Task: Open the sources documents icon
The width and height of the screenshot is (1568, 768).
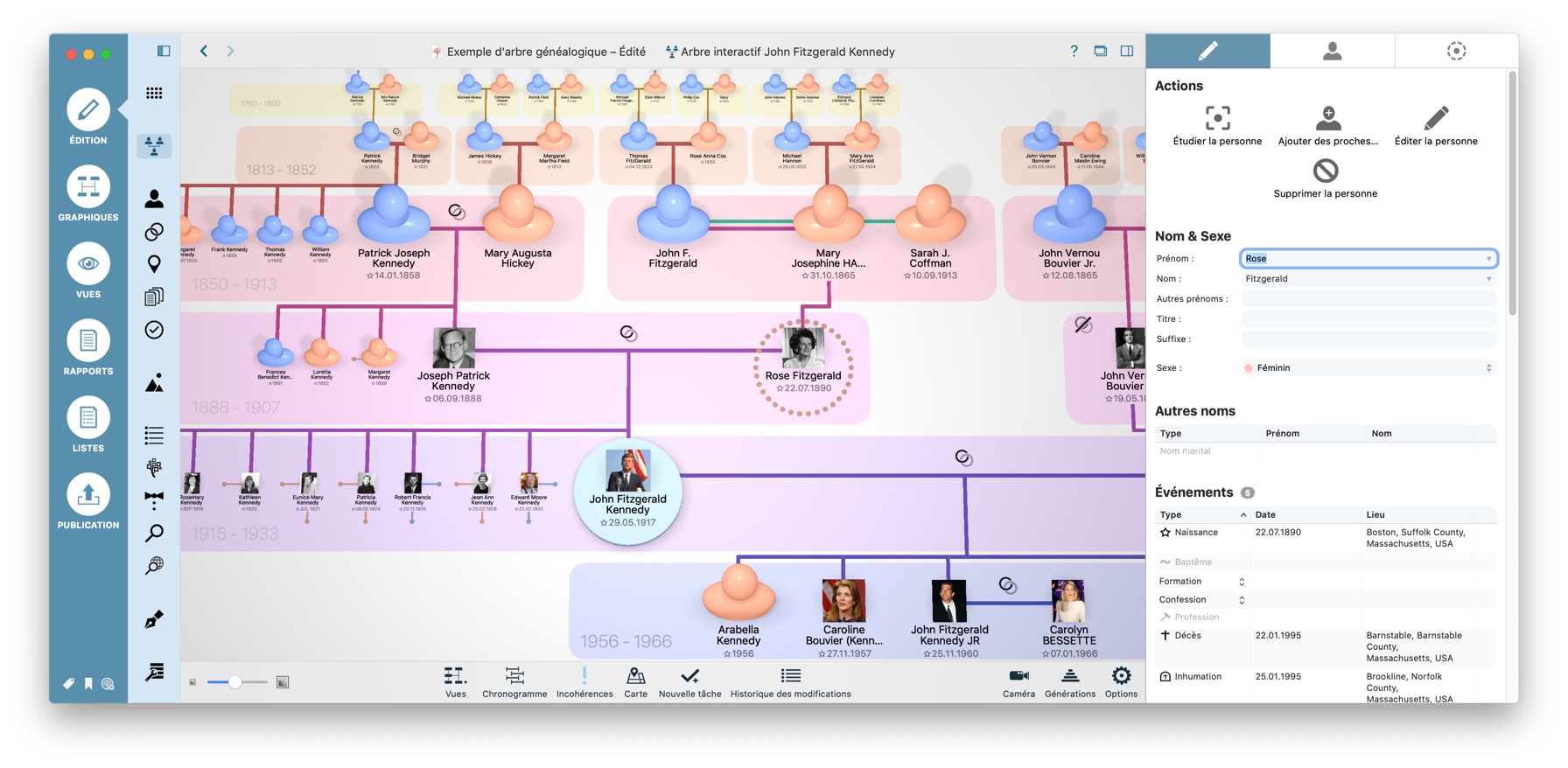Action: pyautogui.click(x=154, y=297)
